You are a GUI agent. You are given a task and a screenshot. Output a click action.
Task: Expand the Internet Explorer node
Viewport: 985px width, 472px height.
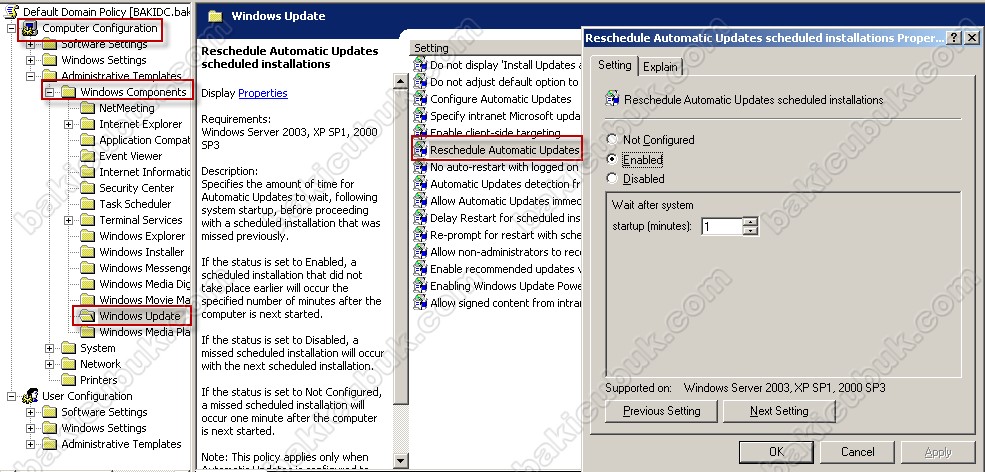(68, 124)
